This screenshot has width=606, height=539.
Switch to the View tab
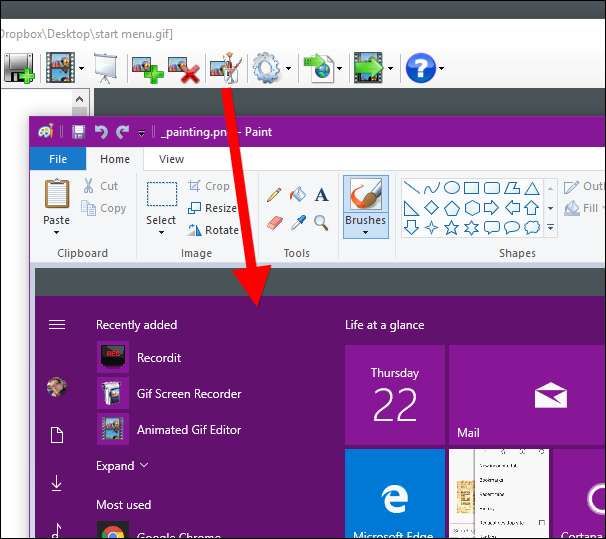171,159
